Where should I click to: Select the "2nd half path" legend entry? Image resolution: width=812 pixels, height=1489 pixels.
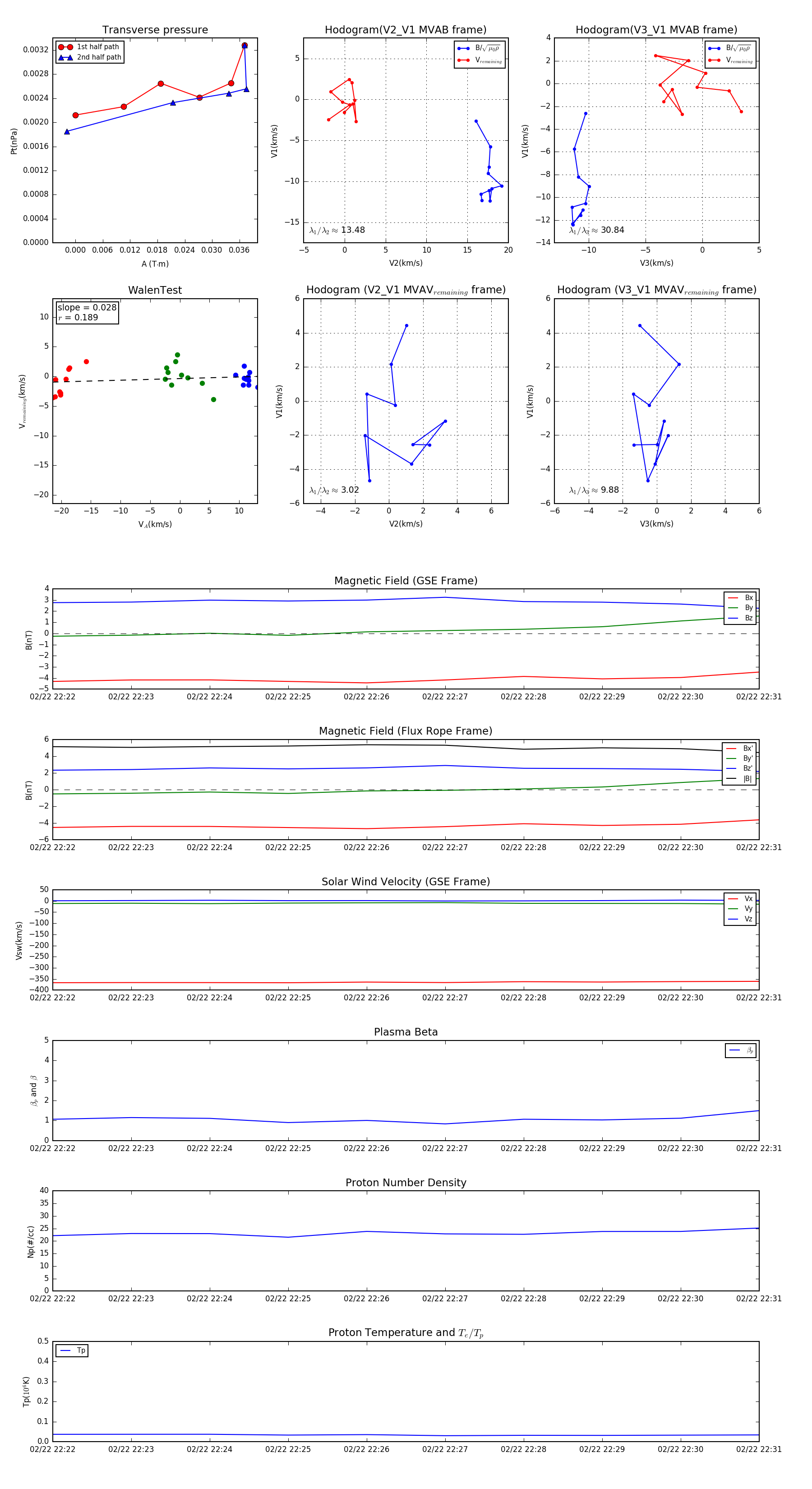[x=89, y=57]
